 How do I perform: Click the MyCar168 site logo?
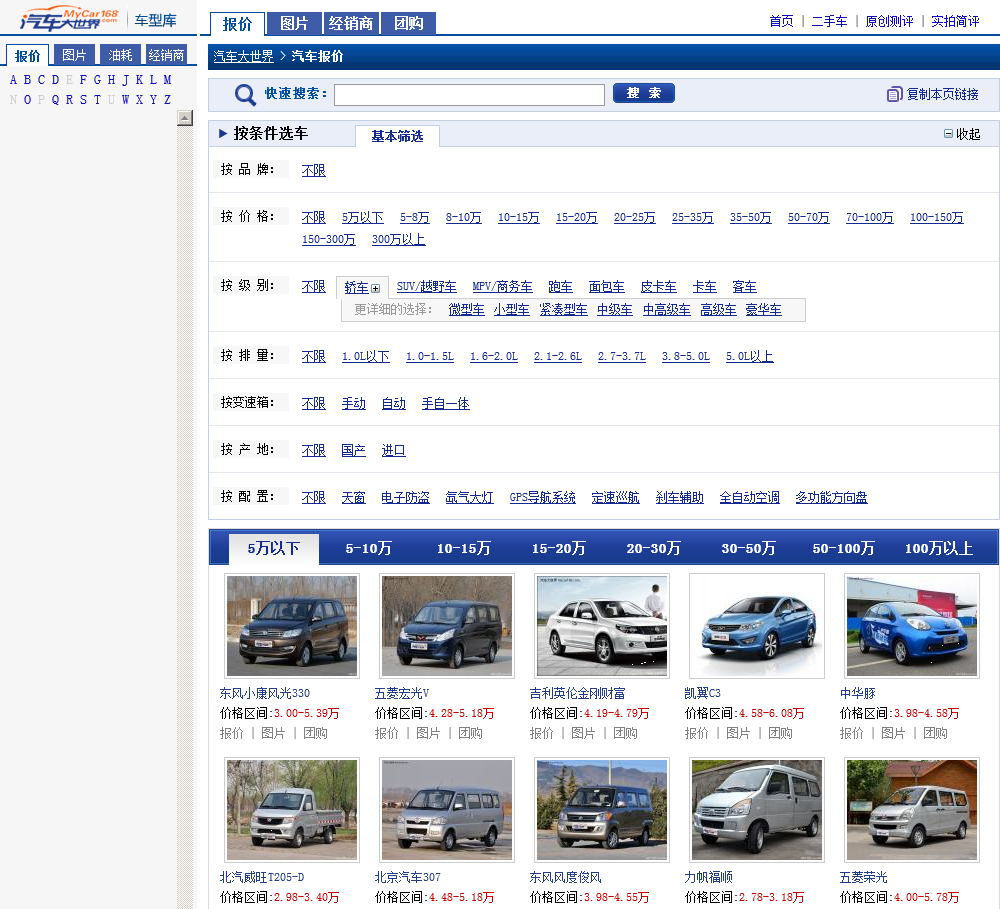(68, 19)
